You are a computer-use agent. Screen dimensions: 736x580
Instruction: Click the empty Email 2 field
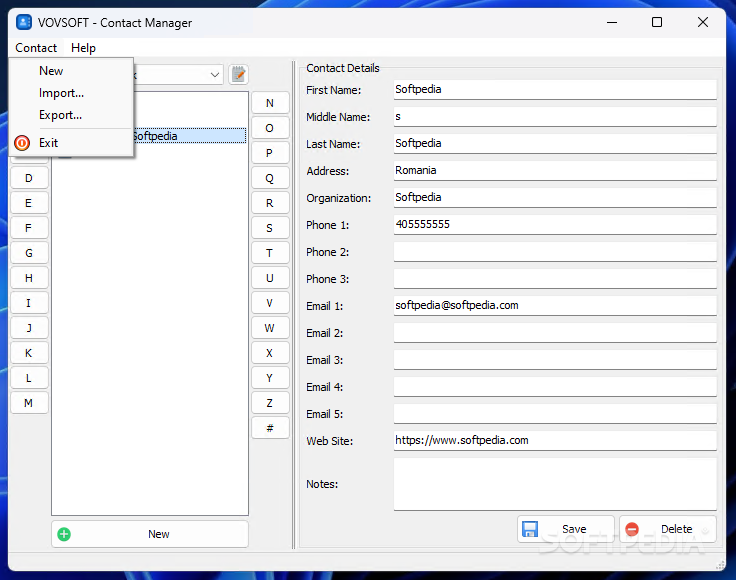555,332
